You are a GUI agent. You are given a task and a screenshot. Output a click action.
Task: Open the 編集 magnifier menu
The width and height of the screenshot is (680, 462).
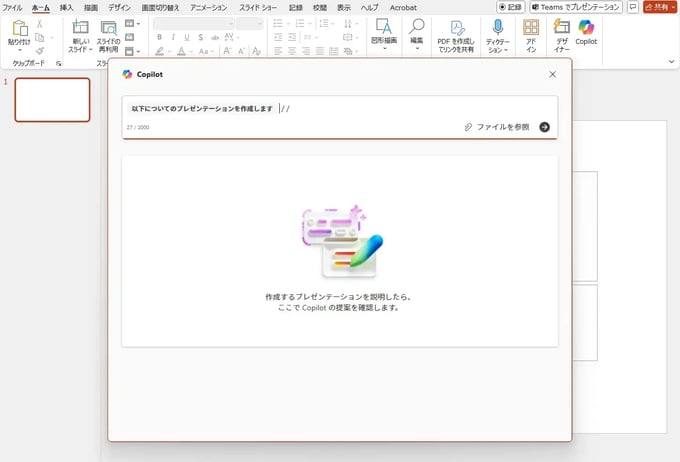(x=417, y=34)
